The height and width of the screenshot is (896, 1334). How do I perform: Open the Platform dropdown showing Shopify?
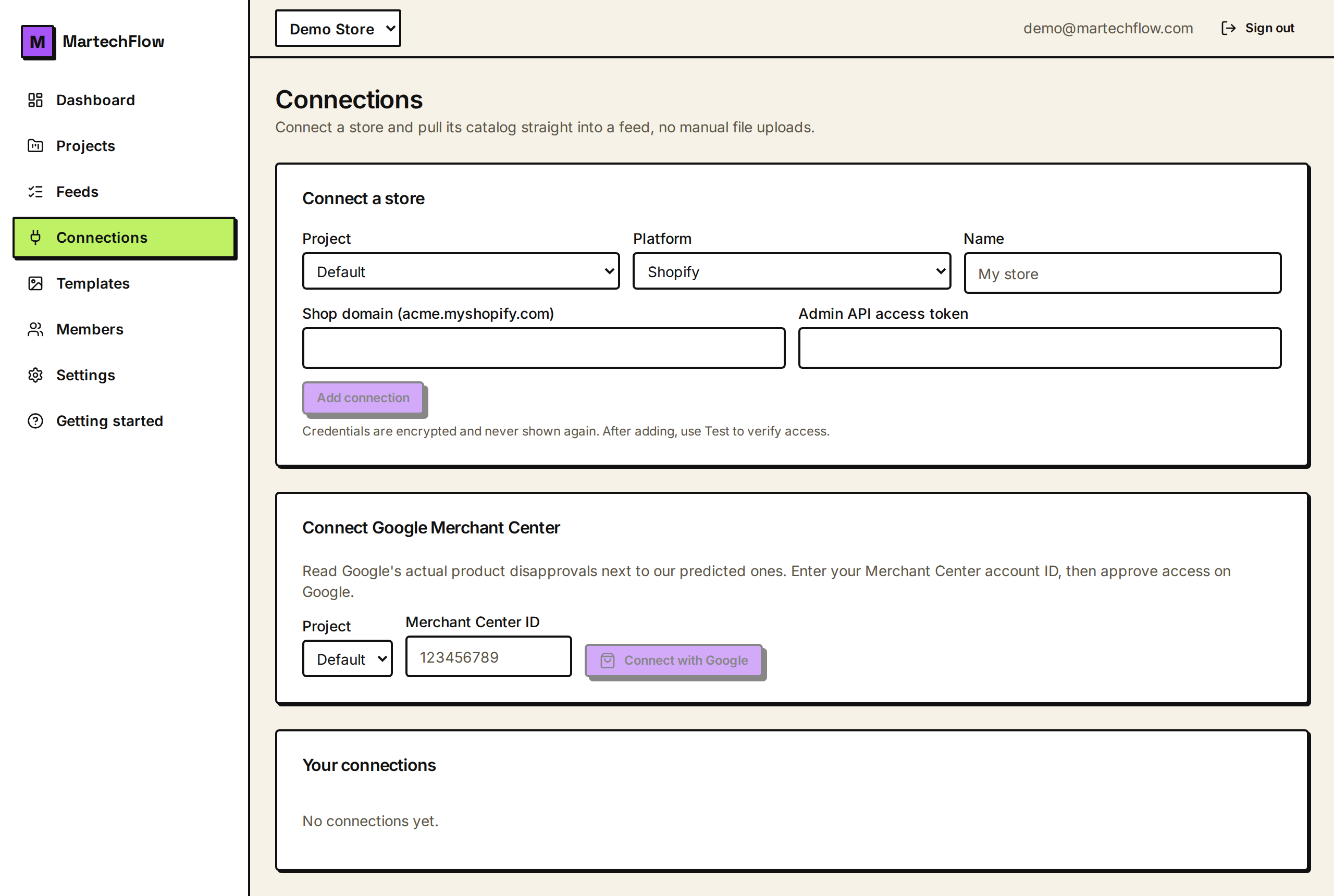tap(792, 271)
